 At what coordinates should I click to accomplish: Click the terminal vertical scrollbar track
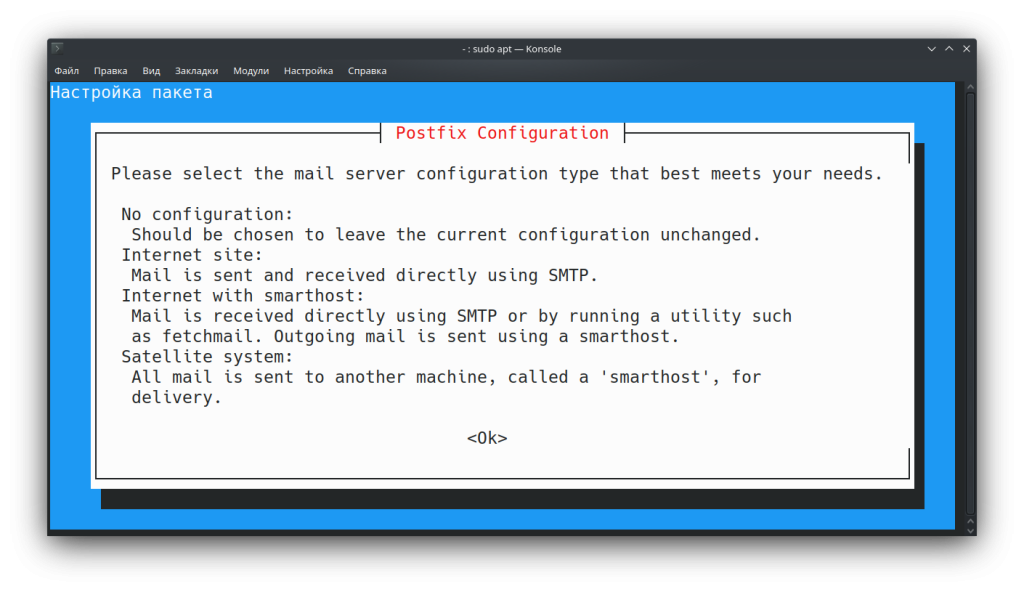970,304
